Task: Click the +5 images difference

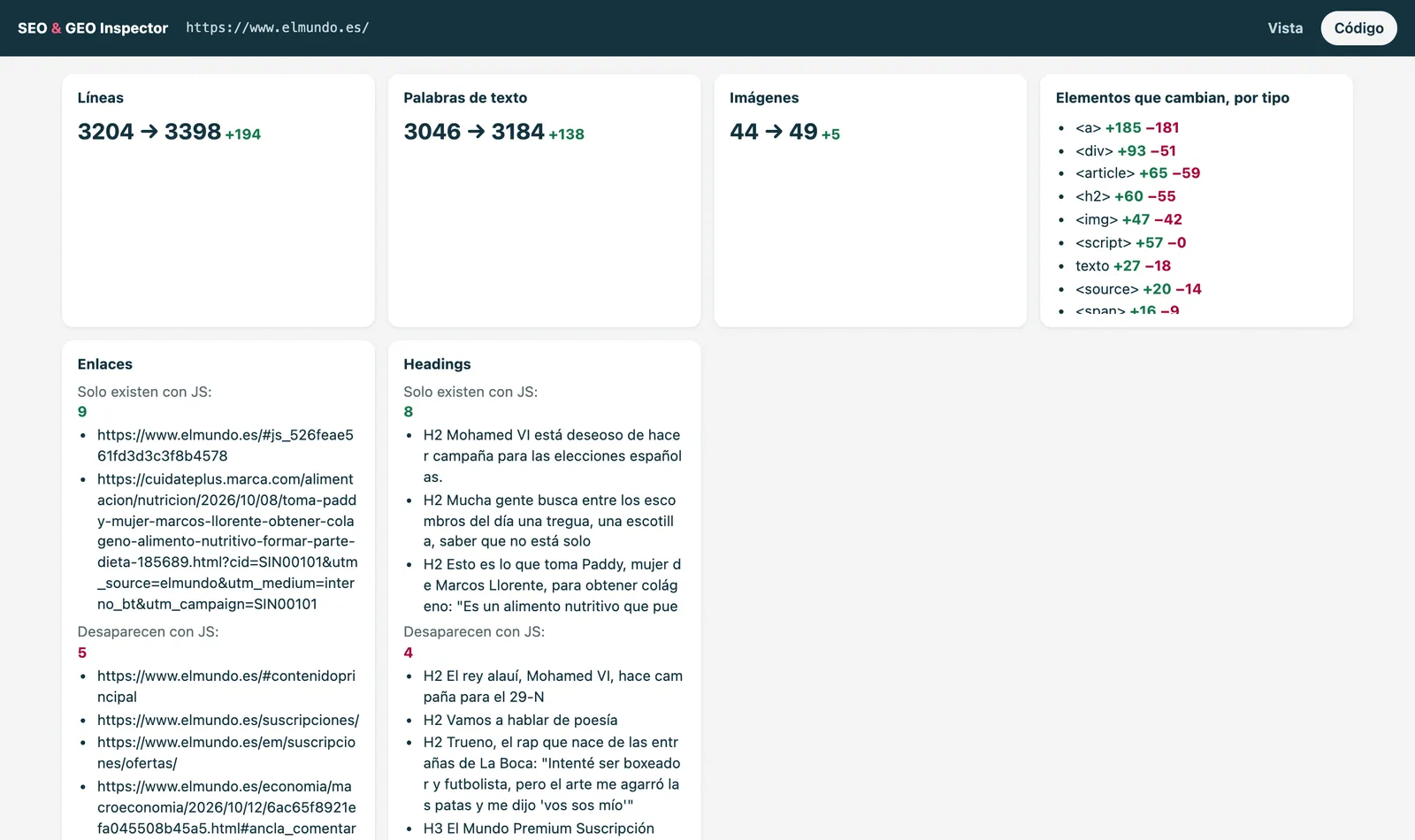Action: pos(831,134)
